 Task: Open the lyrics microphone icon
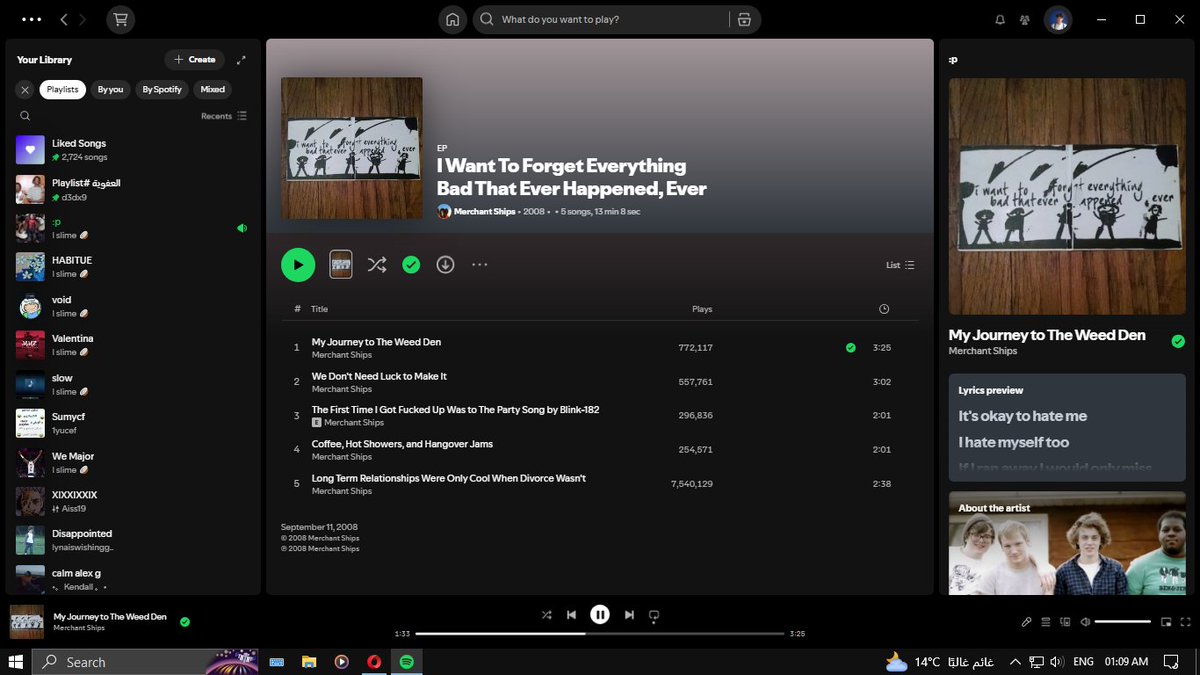pos(1026,622)
